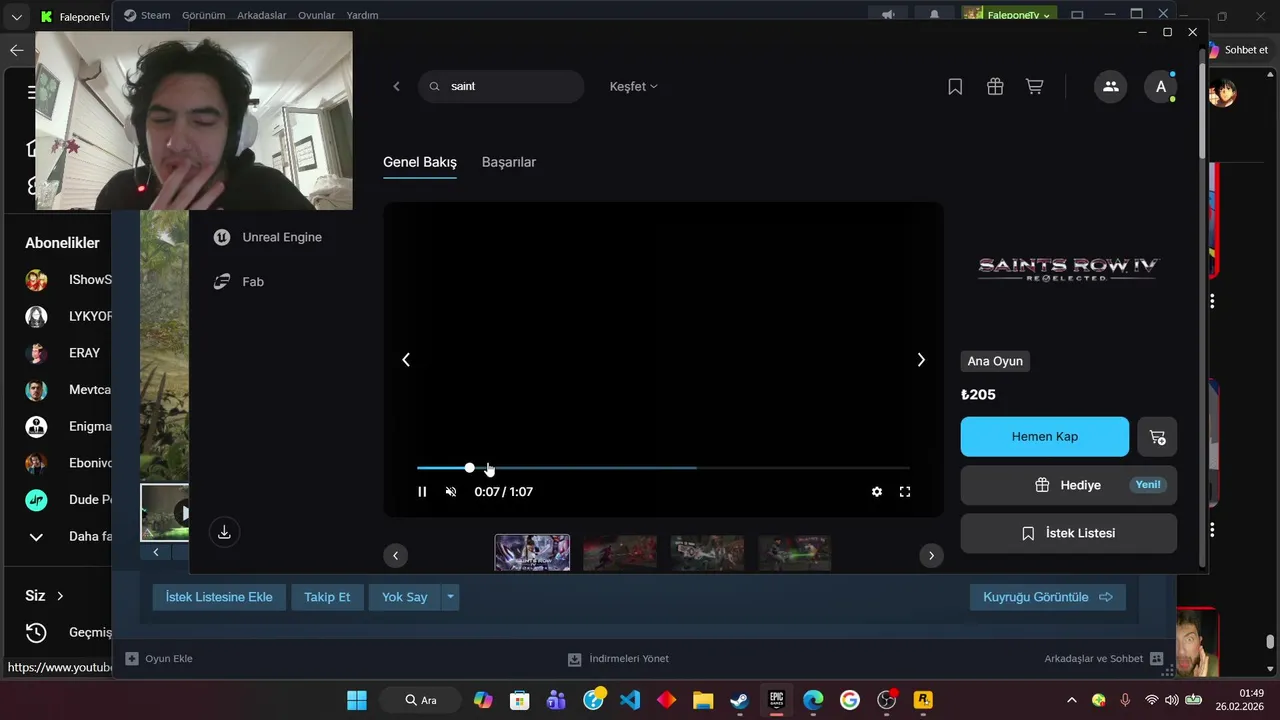Image resolution: width=1280 pixels, height=720 pixels.
Task: Click Kuyruğu Görüntüle in Steam
Action: tap(1048, 597)
